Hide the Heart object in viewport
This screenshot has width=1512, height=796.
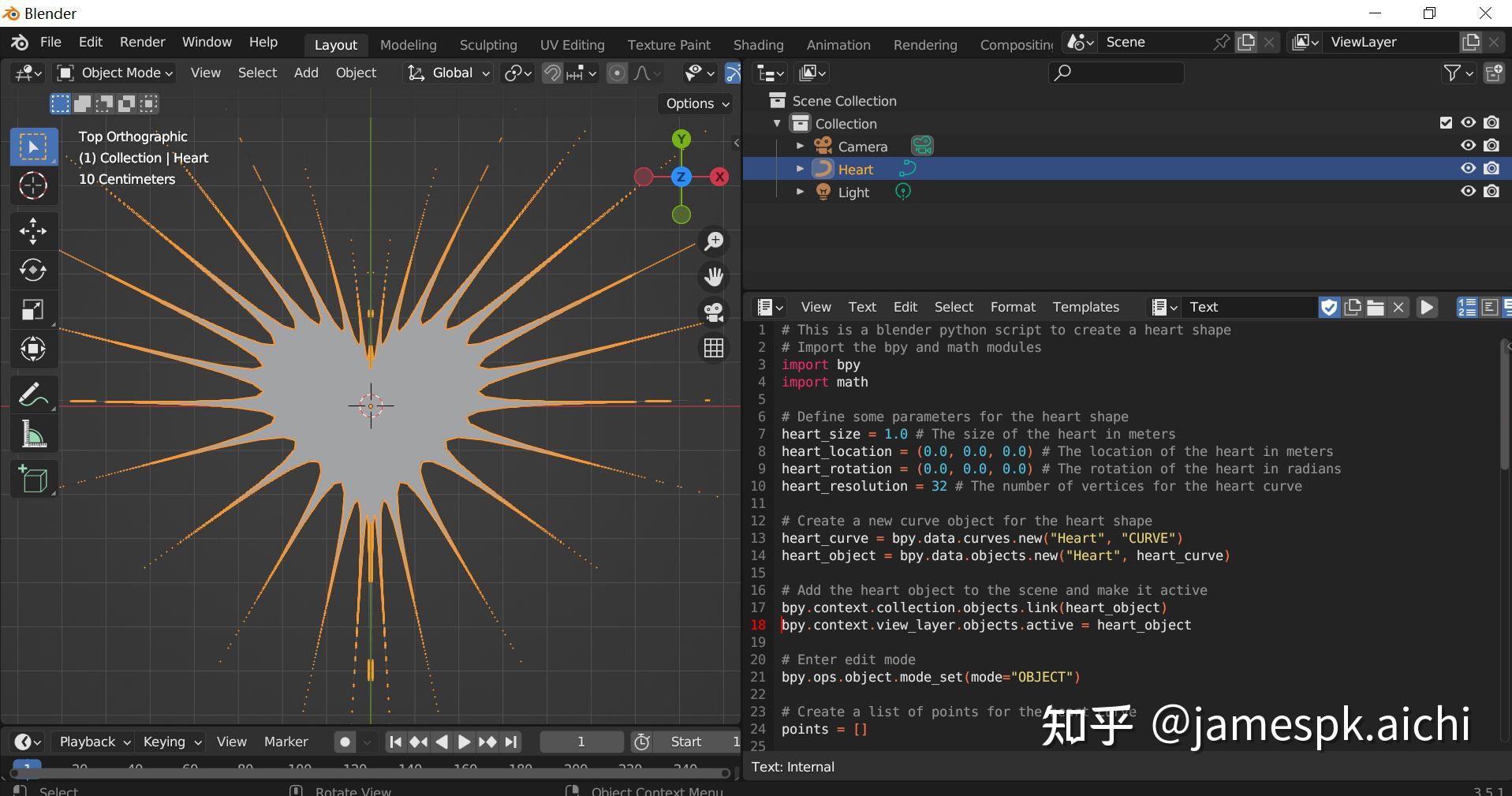[x=1468, y=169]
